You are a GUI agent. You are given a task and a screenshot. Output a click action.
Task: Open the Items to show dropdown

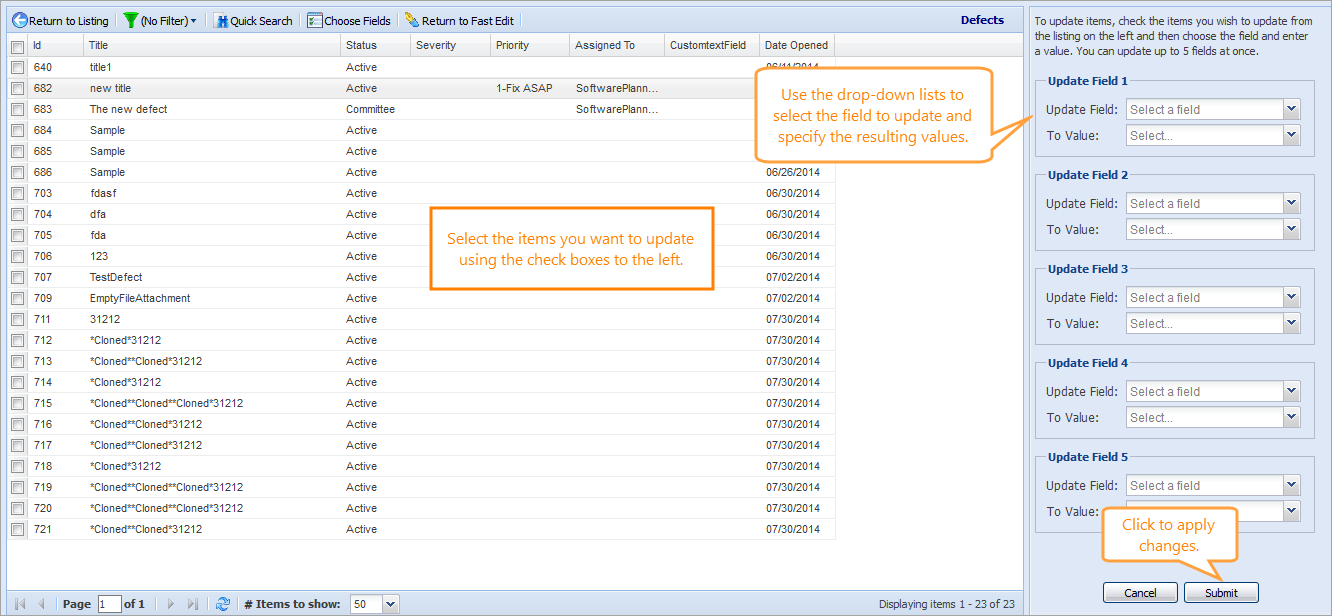tap(390, 604)
